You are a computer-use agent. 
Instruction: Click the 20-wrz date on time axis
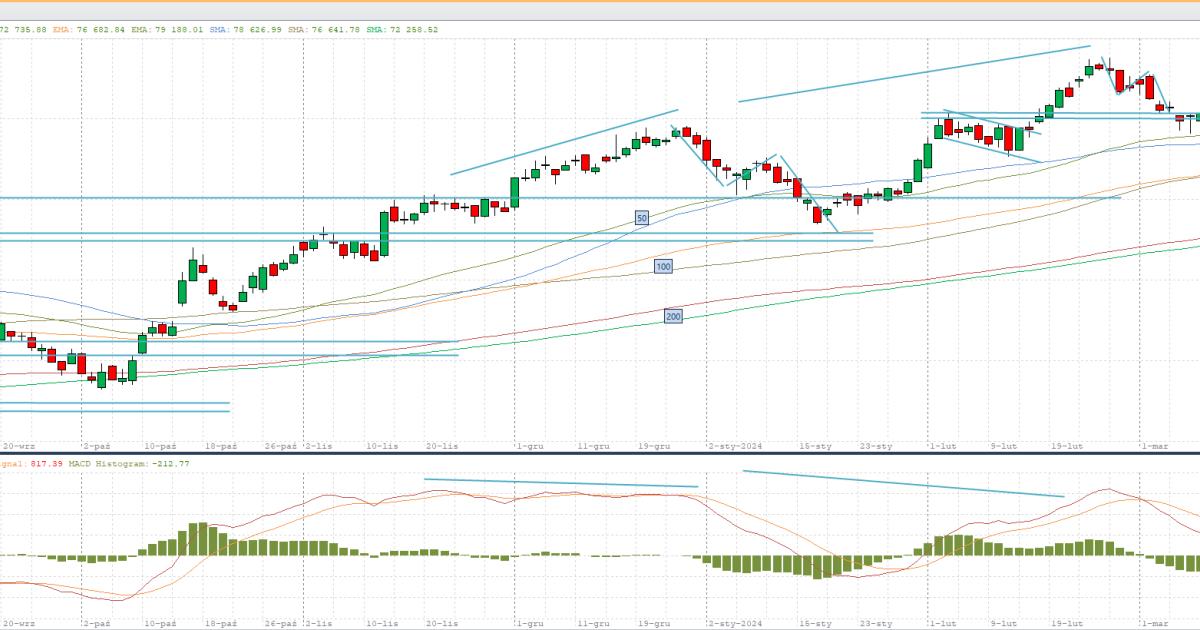20,447
